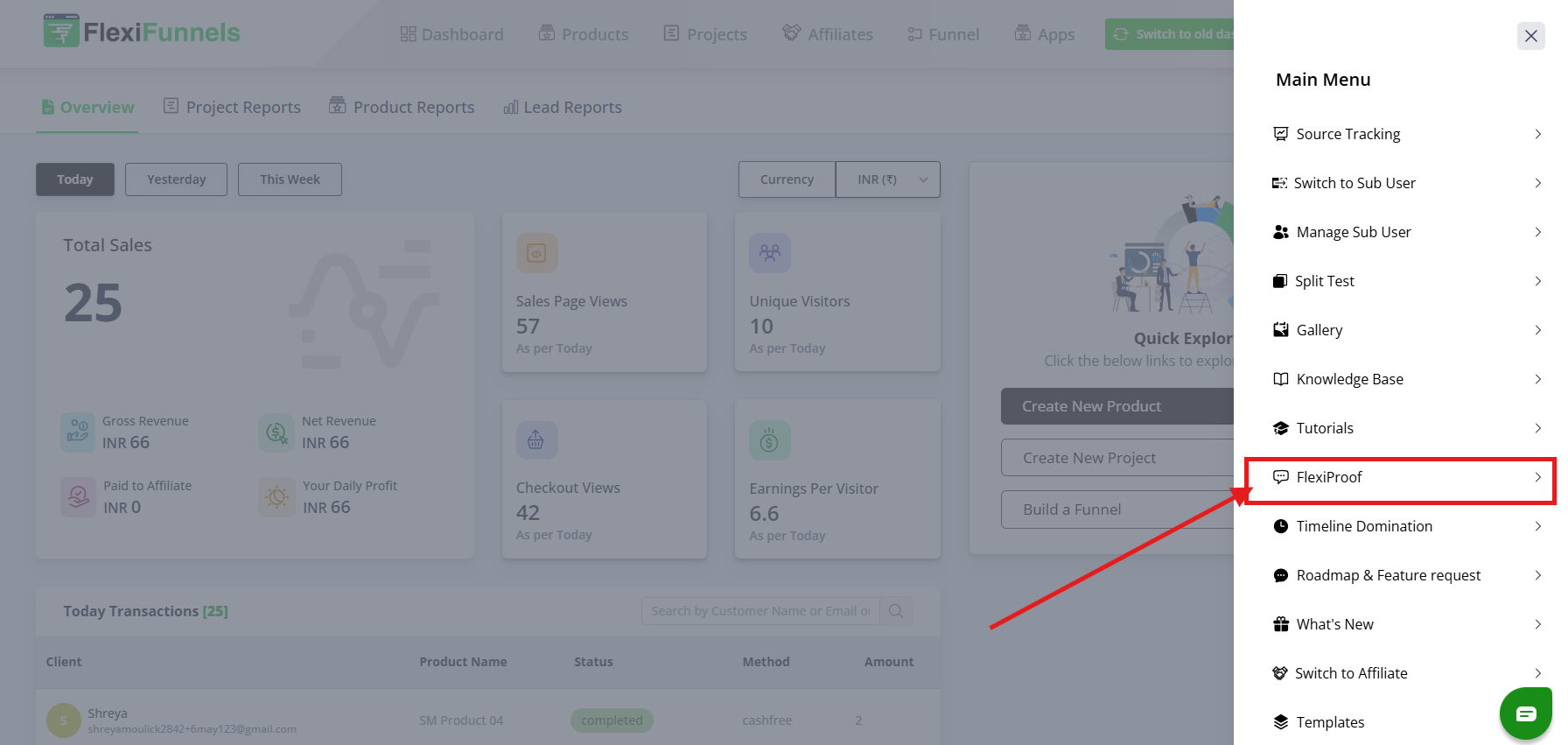Screen dimensions: 1568x745
Task: Click the Knowledge Base book icon
Action: point(1281,379)
